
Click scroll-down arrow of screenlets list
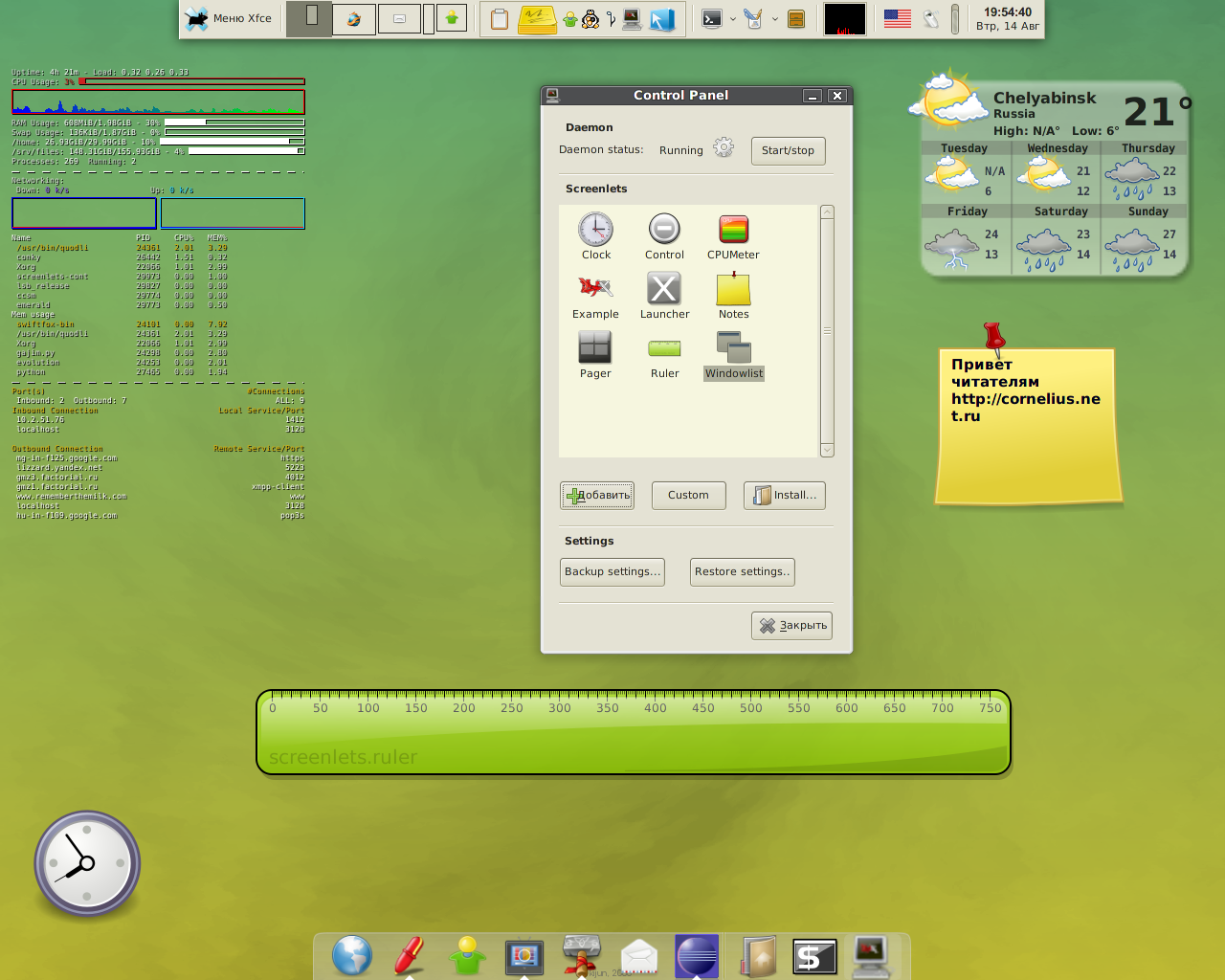click(x=827, y=450)
